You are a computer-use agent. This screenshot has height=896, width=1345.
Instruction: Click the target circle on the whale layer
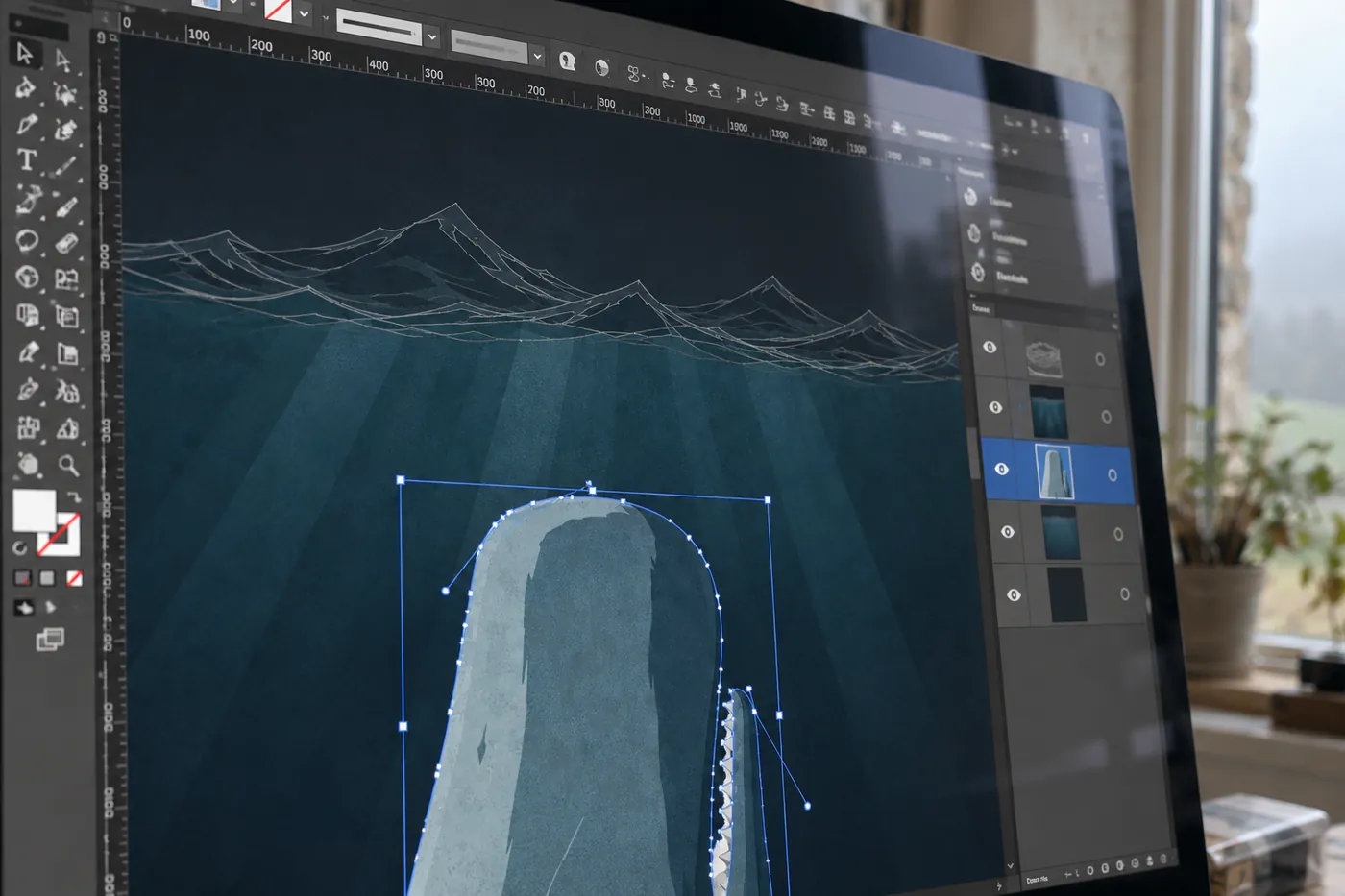(x=1113, y=474)
